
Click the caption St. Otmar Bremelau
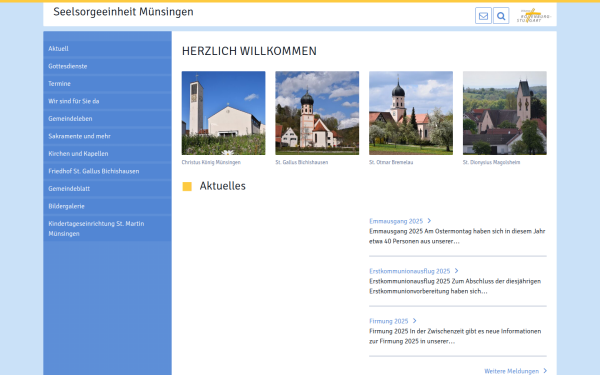[x=391, y=162]
